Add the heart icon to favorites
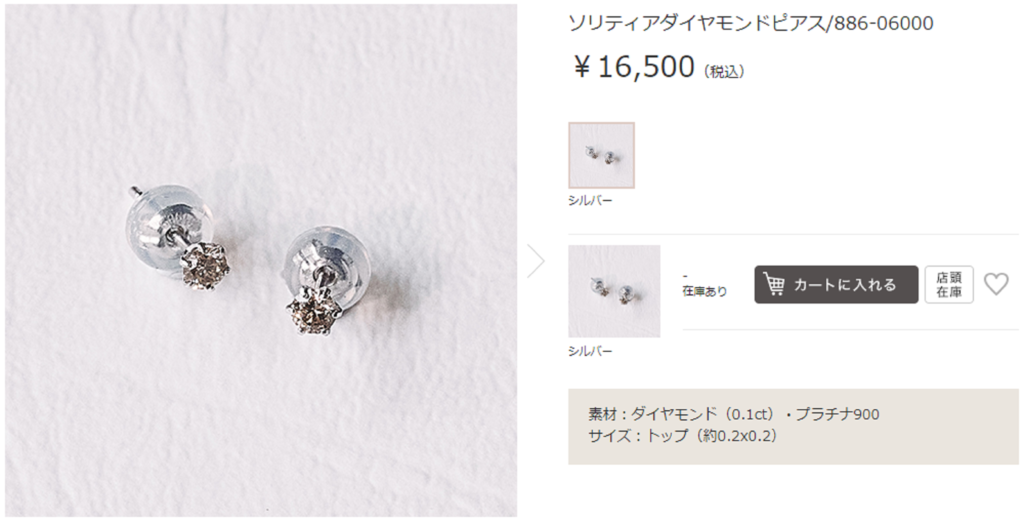 pyautogui.click(x=996, y=285)
